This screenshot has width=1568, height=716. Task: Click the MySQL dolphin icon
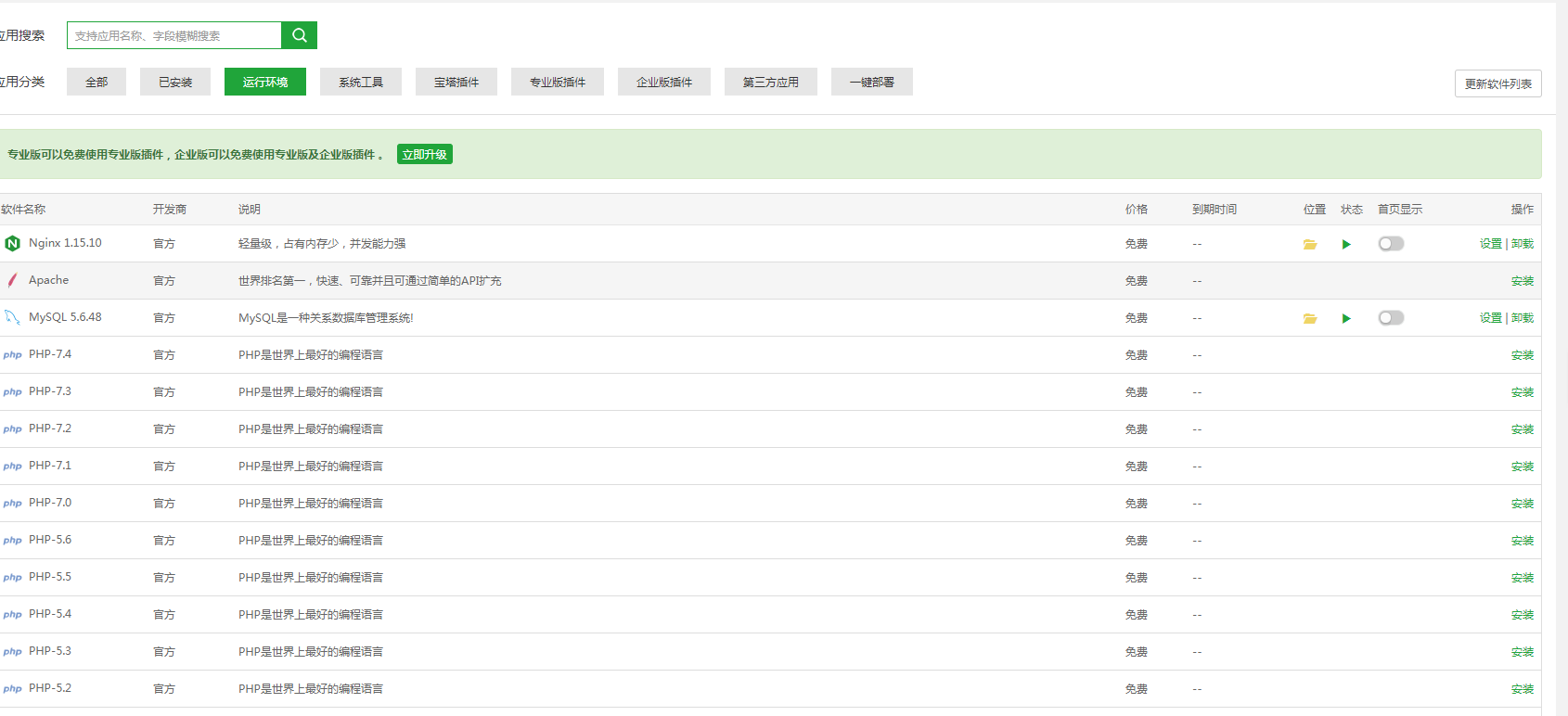click(12, 317)
